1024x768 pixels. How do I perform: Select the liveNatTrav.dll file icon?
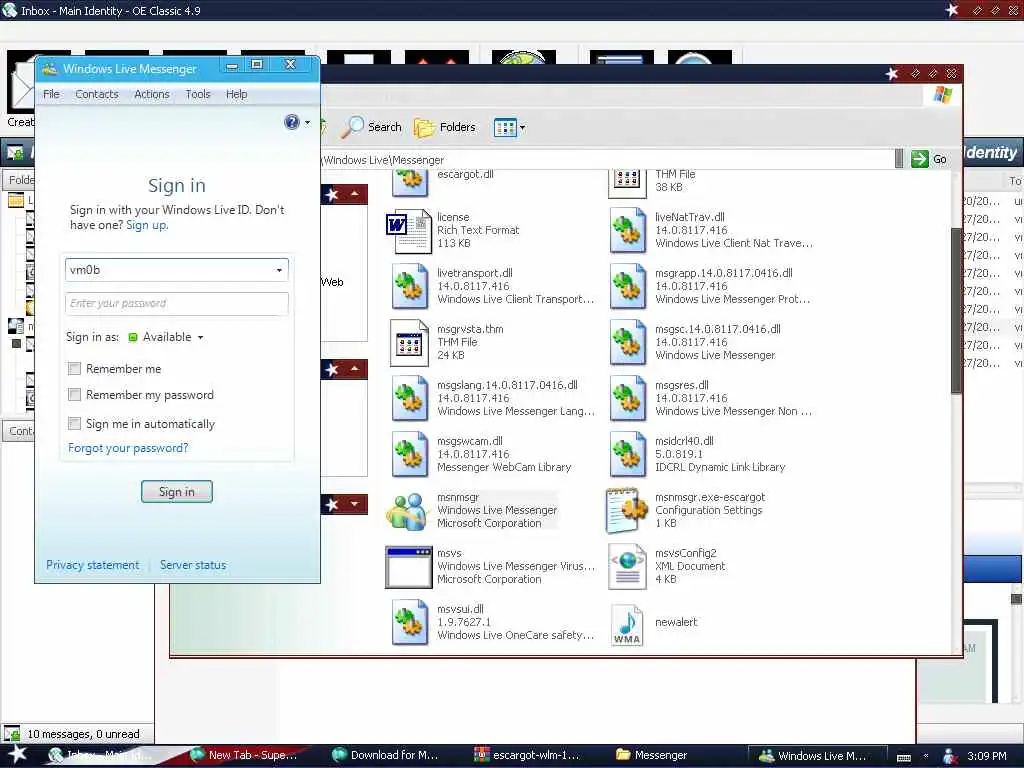tap(628, 231)
